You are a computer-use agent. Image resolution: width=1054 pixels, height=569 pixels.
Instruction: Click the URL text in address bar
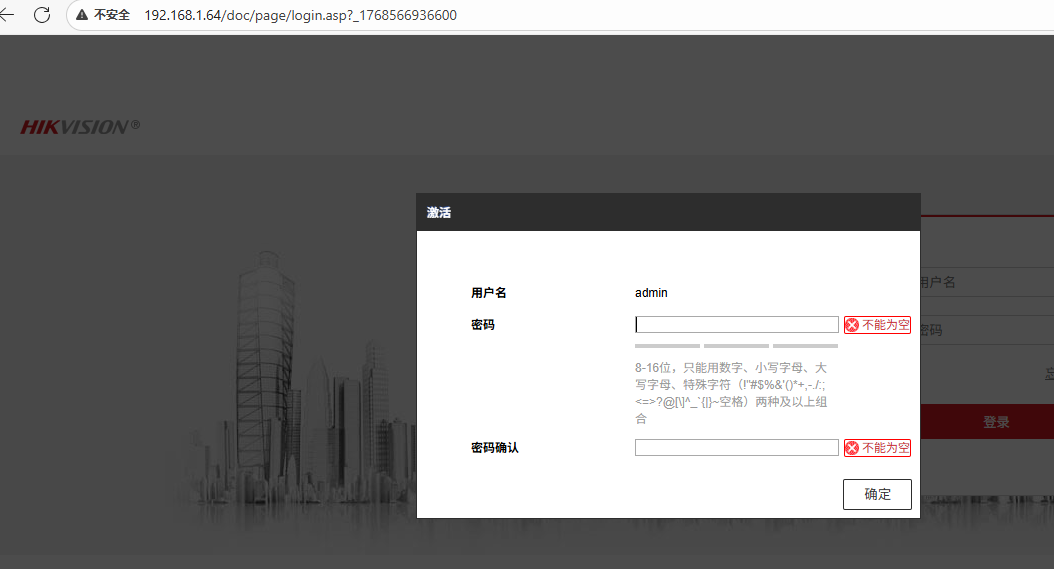tap(300, 15)
